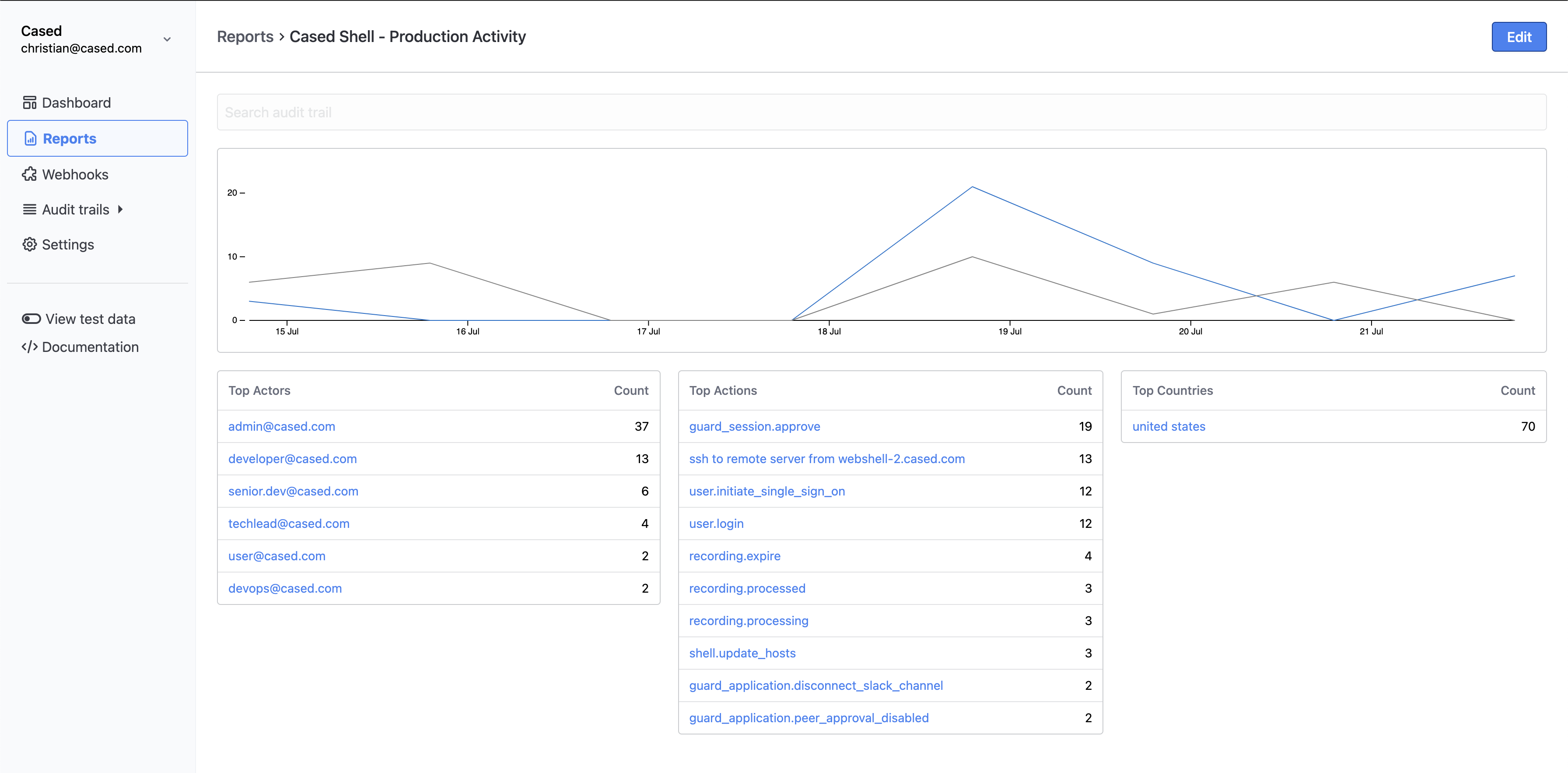Click the Settings gear icon
The width and height of the screenshot is (1568, 773).
point(29,244)
